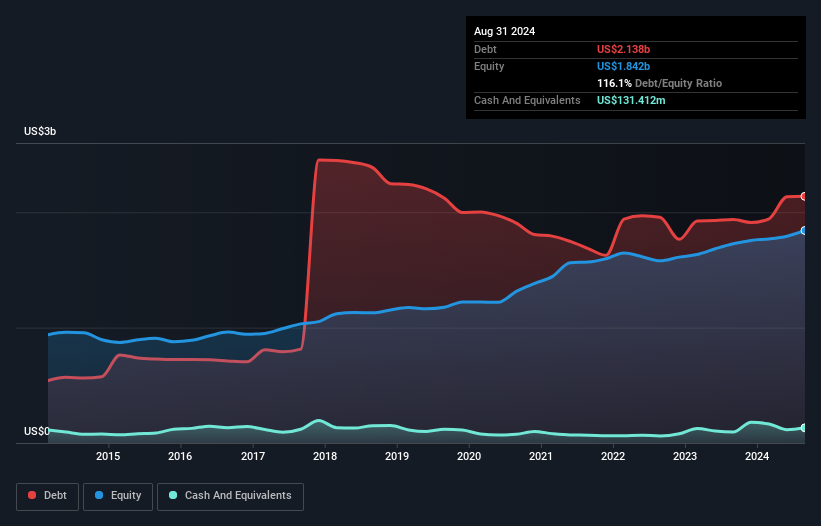Click the US$3b y-axis label
Image resolution: width=821 pixels, height=526 pixels.
[40, 131]
